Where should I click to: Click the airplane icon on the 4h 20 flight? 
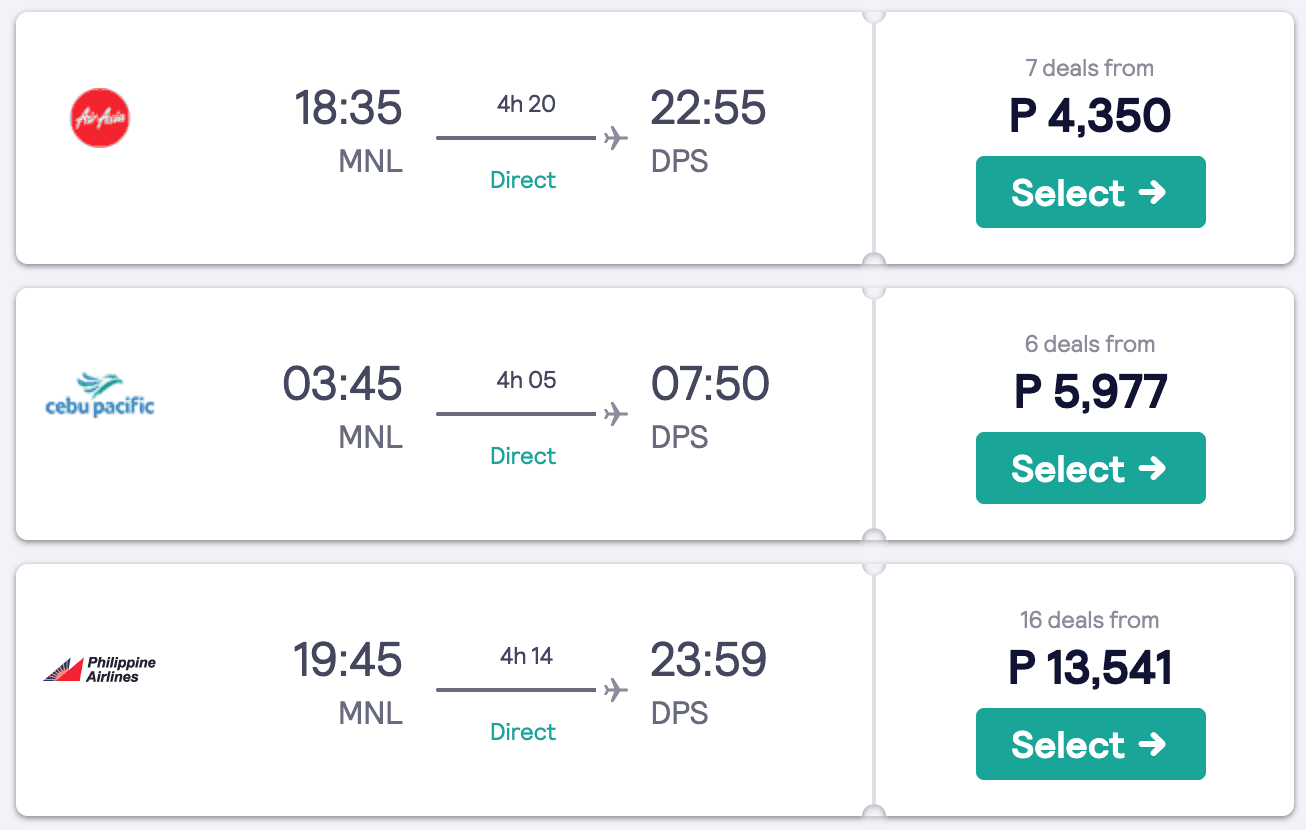[616, 137]
